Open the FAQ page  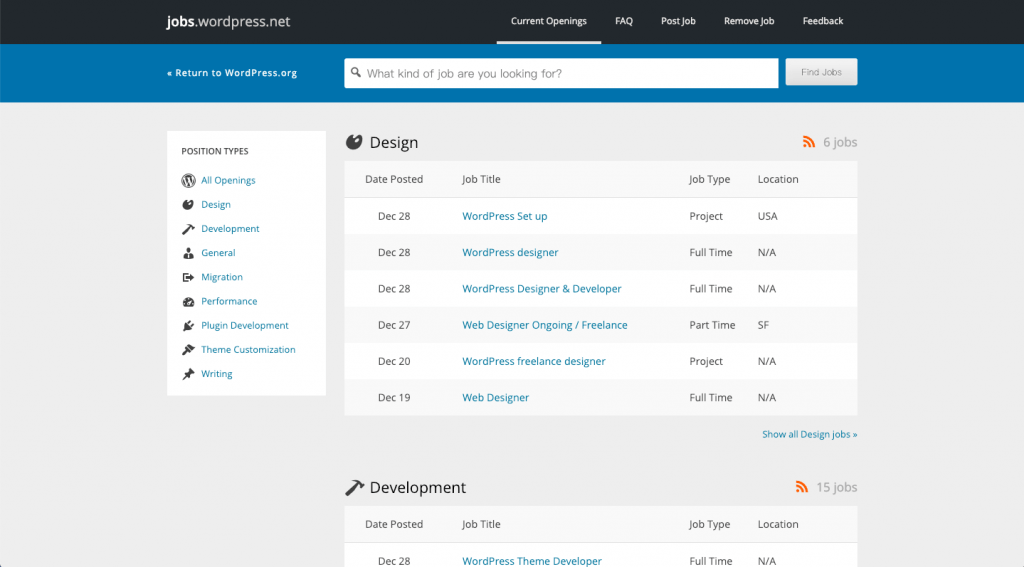click(x=624, y=21)
